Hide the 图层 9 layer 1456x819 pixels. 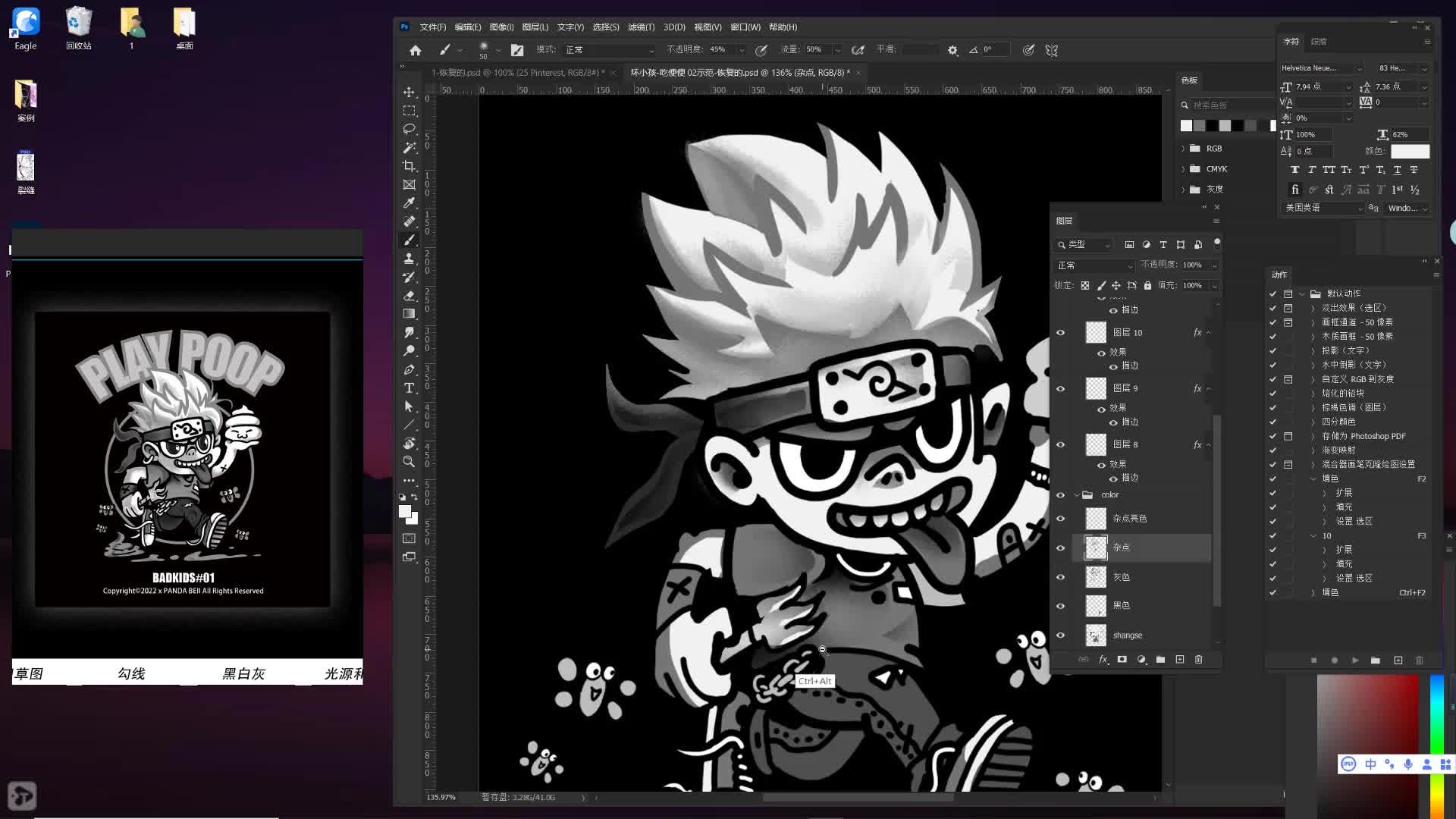click(1061, 389)
